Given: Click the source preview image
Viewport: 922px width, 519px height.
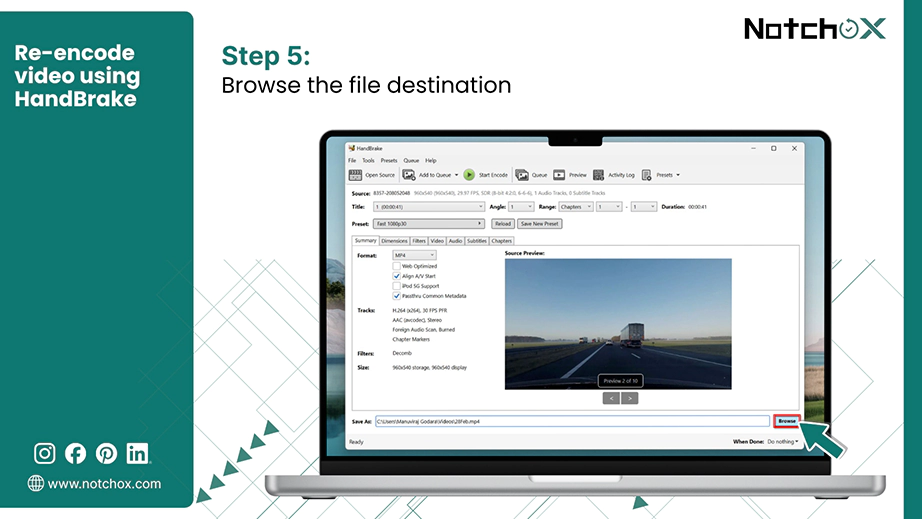Looking at the screenshot, I should 618,324.
